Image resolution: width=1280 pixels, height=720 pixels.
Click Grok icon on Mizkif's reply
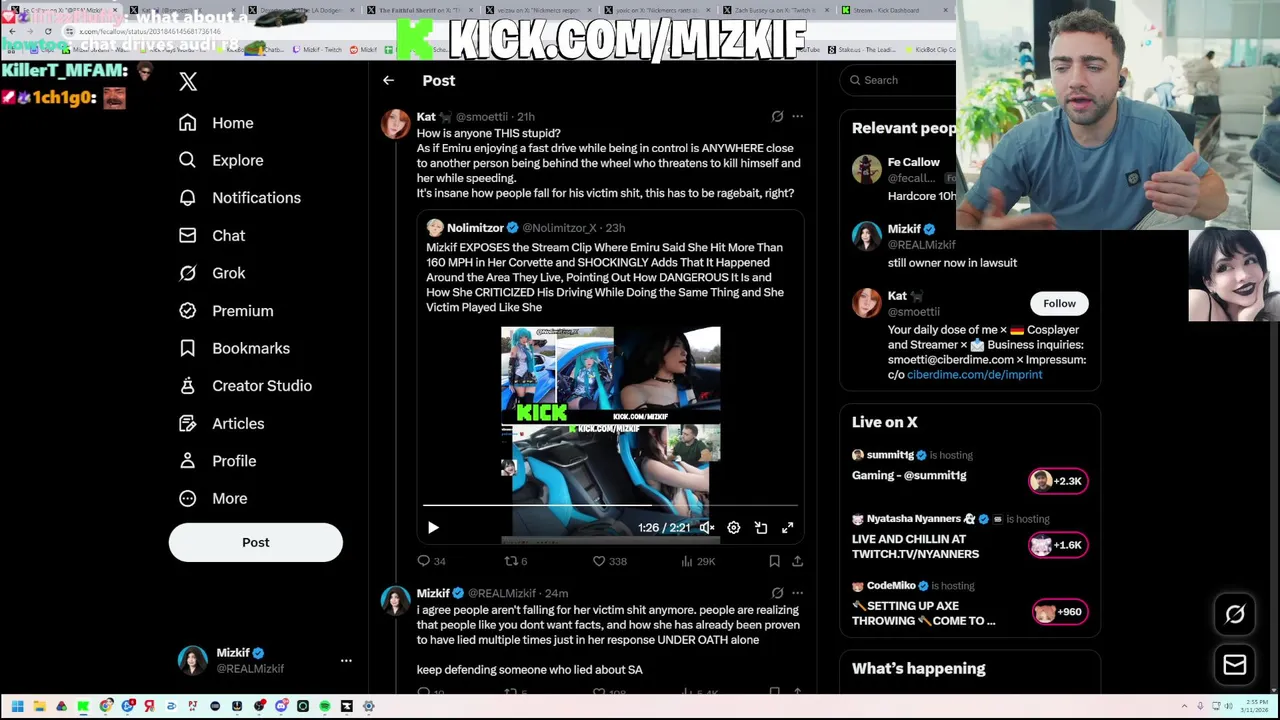pos(777,593)
